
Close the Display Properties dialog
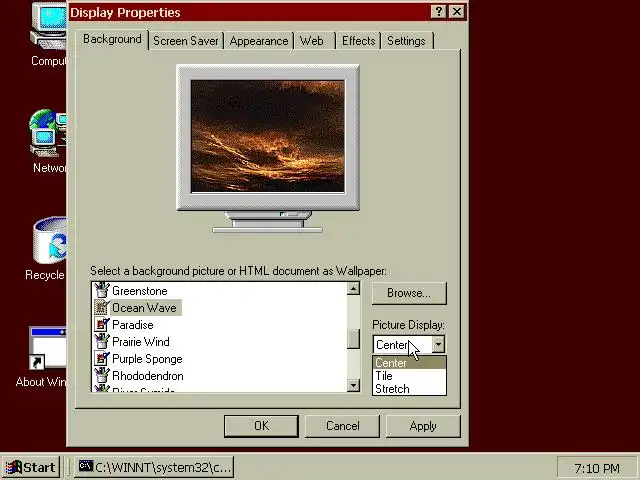click(457, 12)
